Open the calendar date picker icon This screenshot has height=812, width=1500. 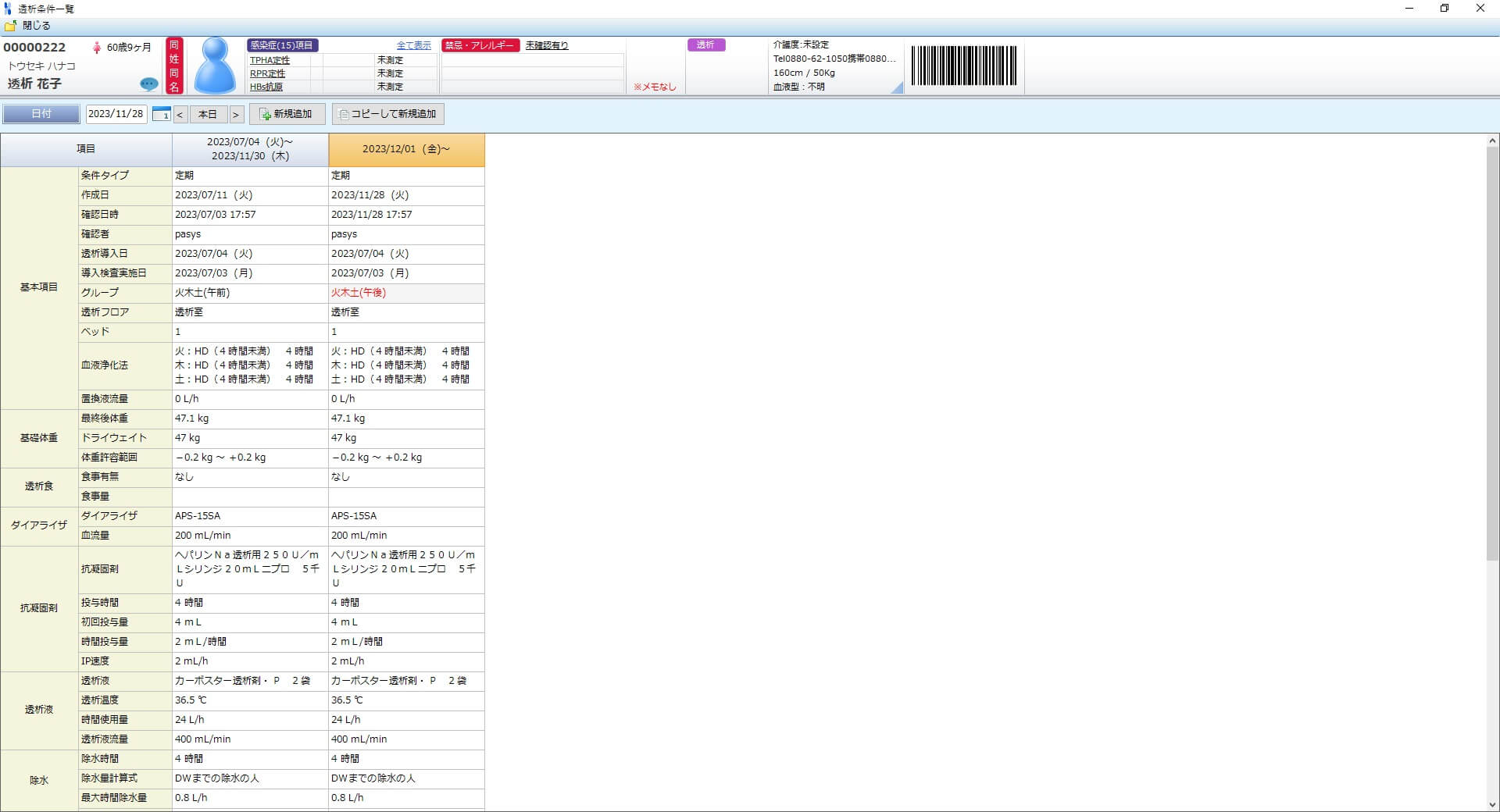[161, 114]
